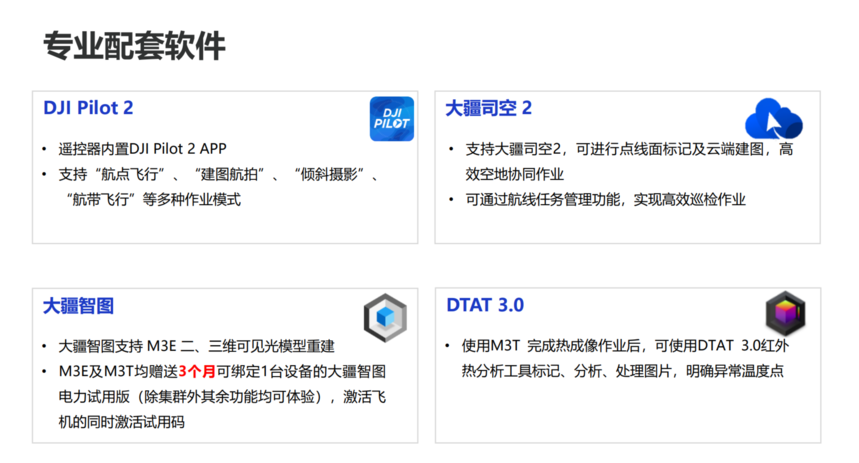
Task: Click the line starting 使用M3T 完成热成像作业后
Action: (x=625, y=346)
